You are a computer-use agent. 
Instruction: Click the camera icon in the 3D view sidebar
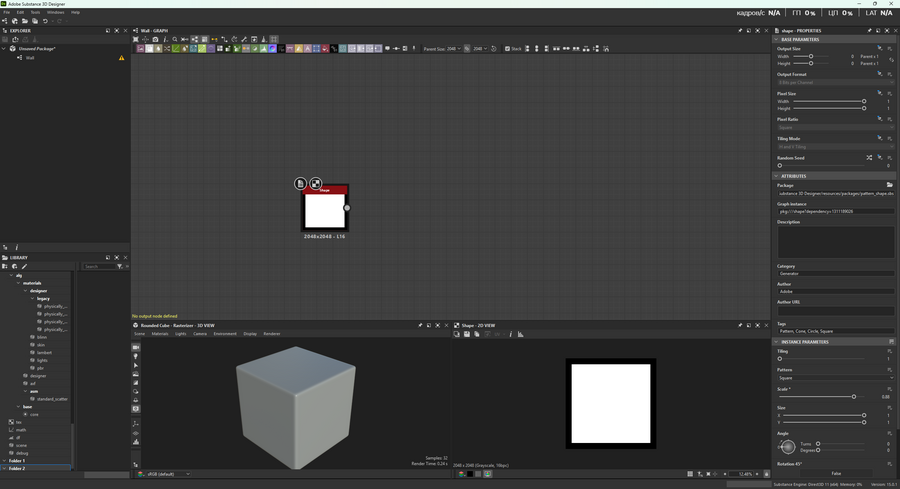point(136,347)
